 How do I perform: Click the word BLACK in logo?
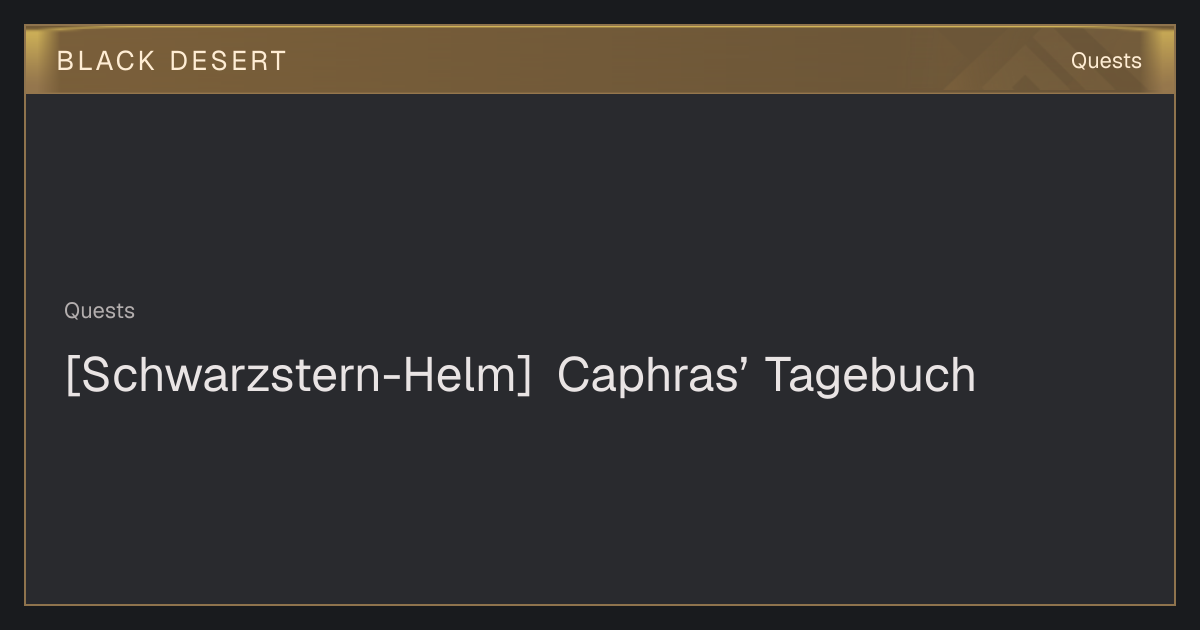tap(106, 61)
